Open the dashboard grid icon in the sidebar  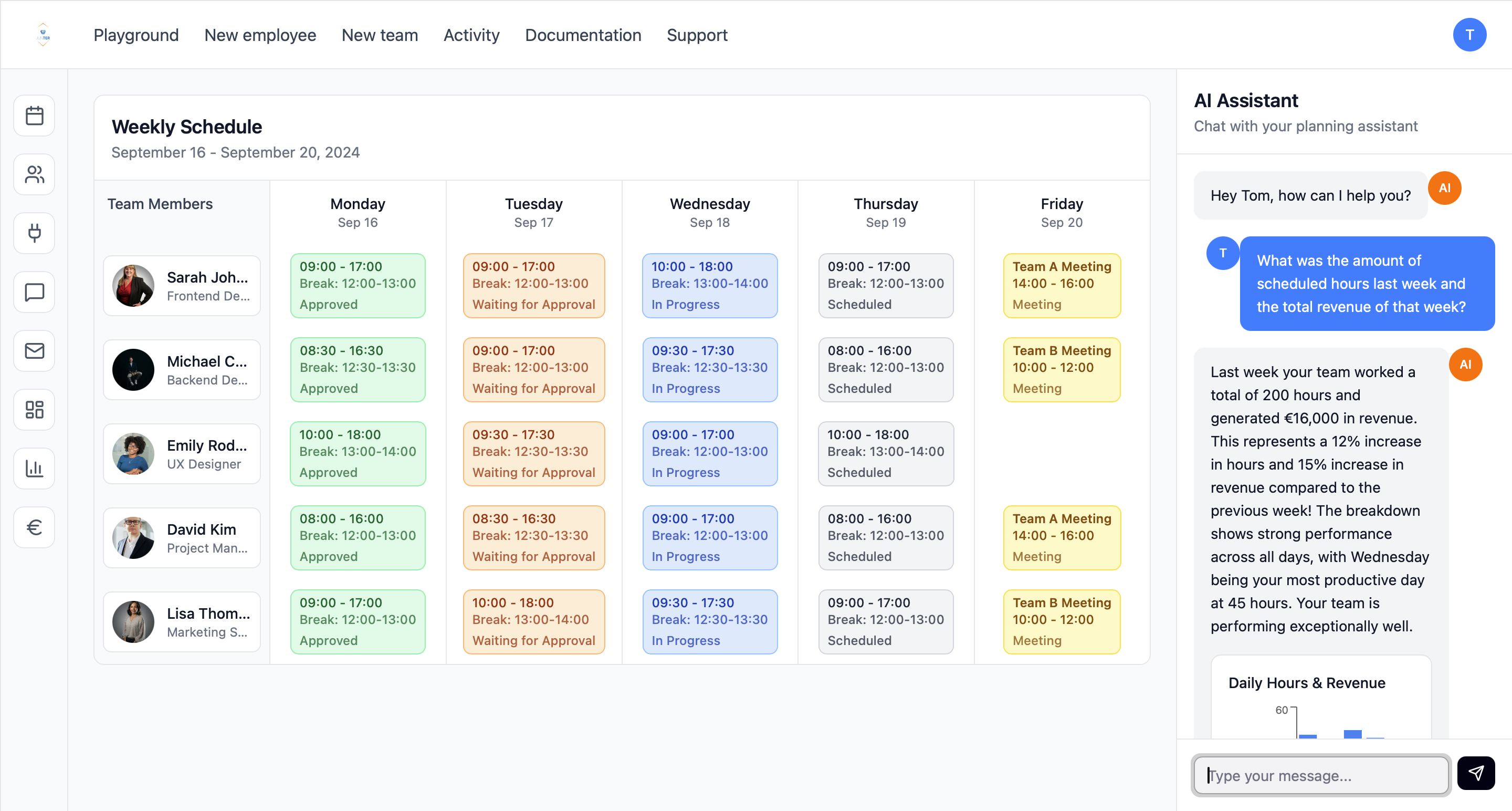point(34,409)
